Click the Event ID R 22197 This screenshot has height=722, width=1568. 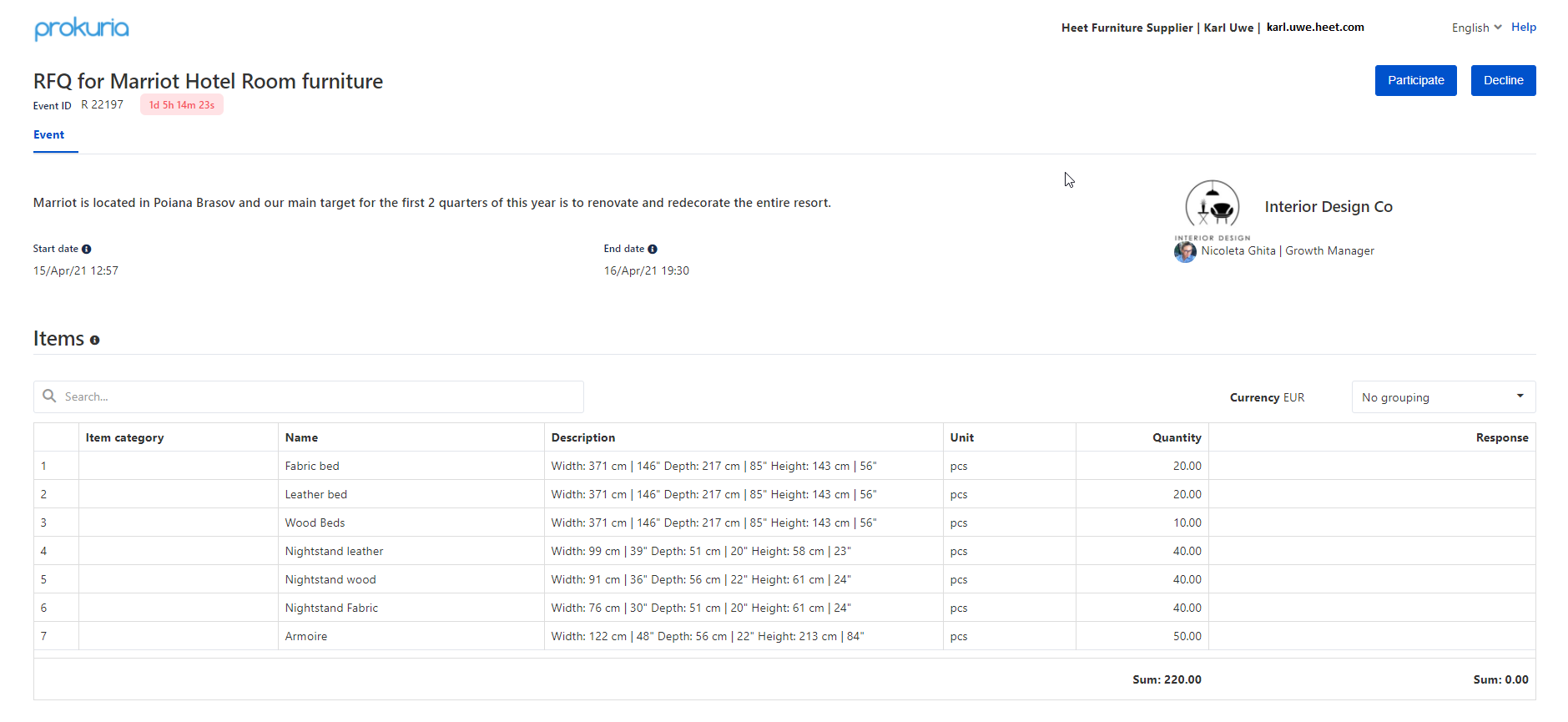[x=78, y=105]
